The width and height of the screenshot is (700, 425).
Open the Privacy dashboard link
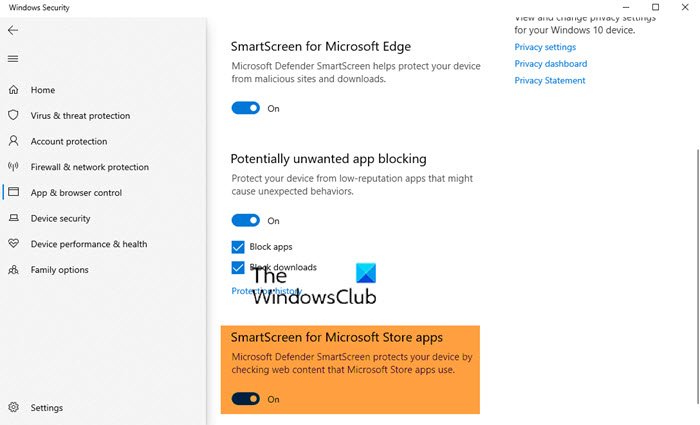coord(550,64)
